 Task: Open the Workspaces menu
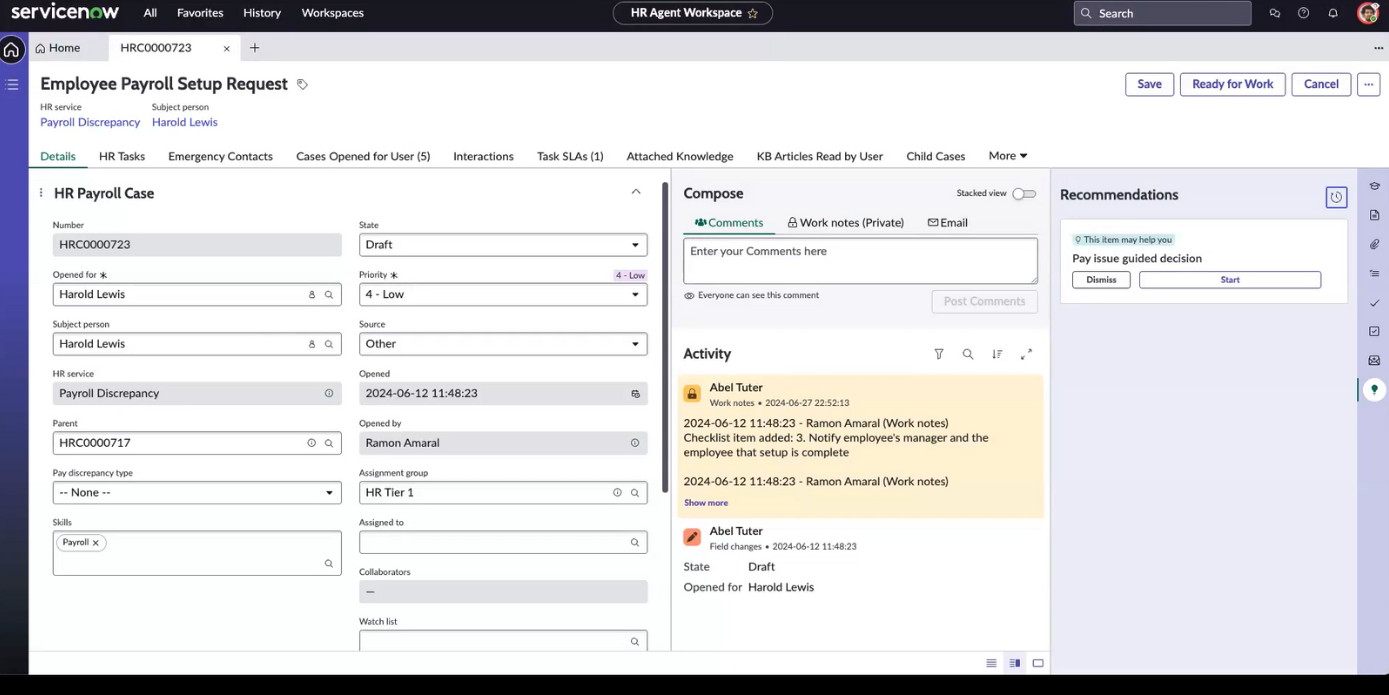332,13
